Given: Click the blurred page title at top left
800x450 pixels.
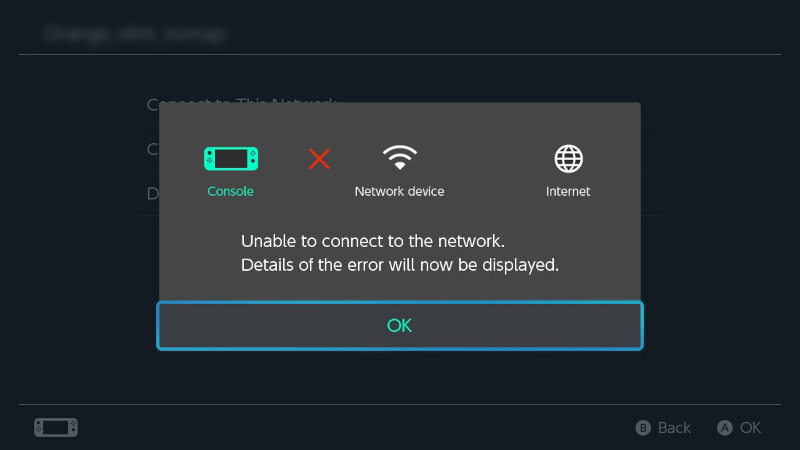Looking at the screenshot, I should click(135, 34).
